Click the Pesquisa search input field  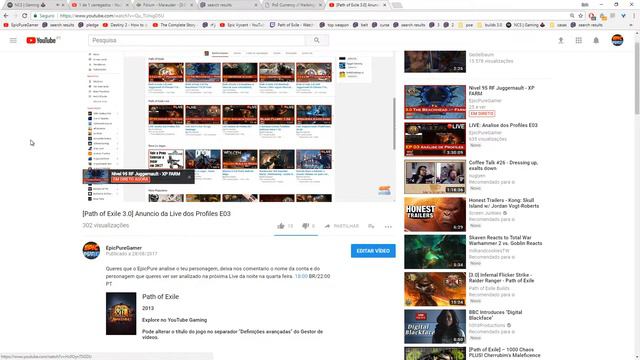tap(196, 40)
